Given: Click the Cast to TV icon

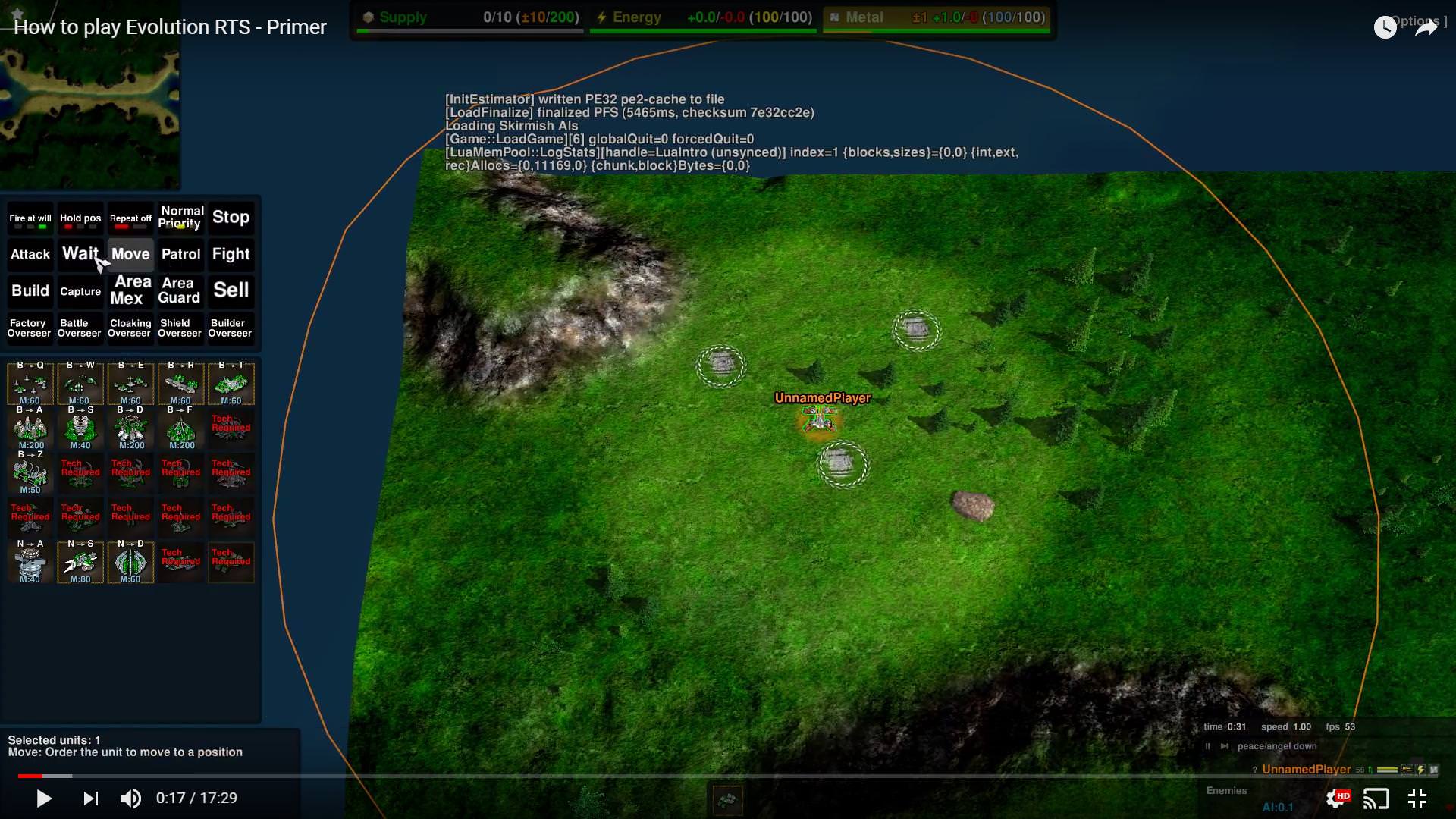Looking at the screenshot, I should (x=1376, y=798).
